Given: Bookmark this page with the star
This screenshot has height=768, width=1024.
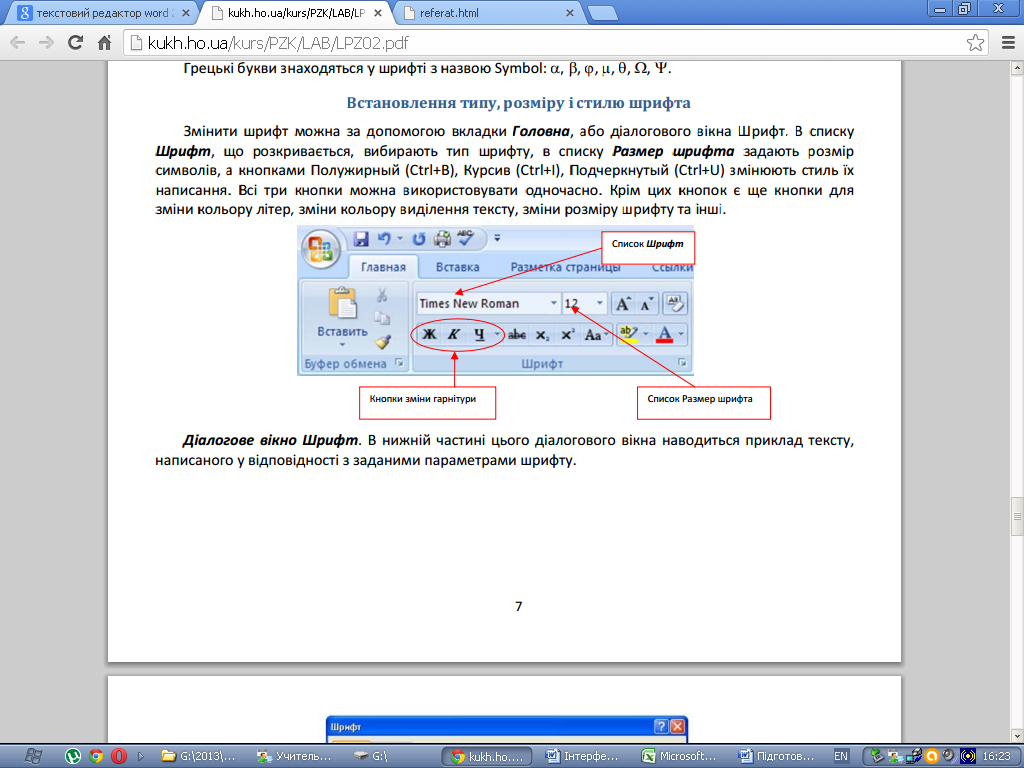Looking at the screenshot, I should [x=975, y=43].
